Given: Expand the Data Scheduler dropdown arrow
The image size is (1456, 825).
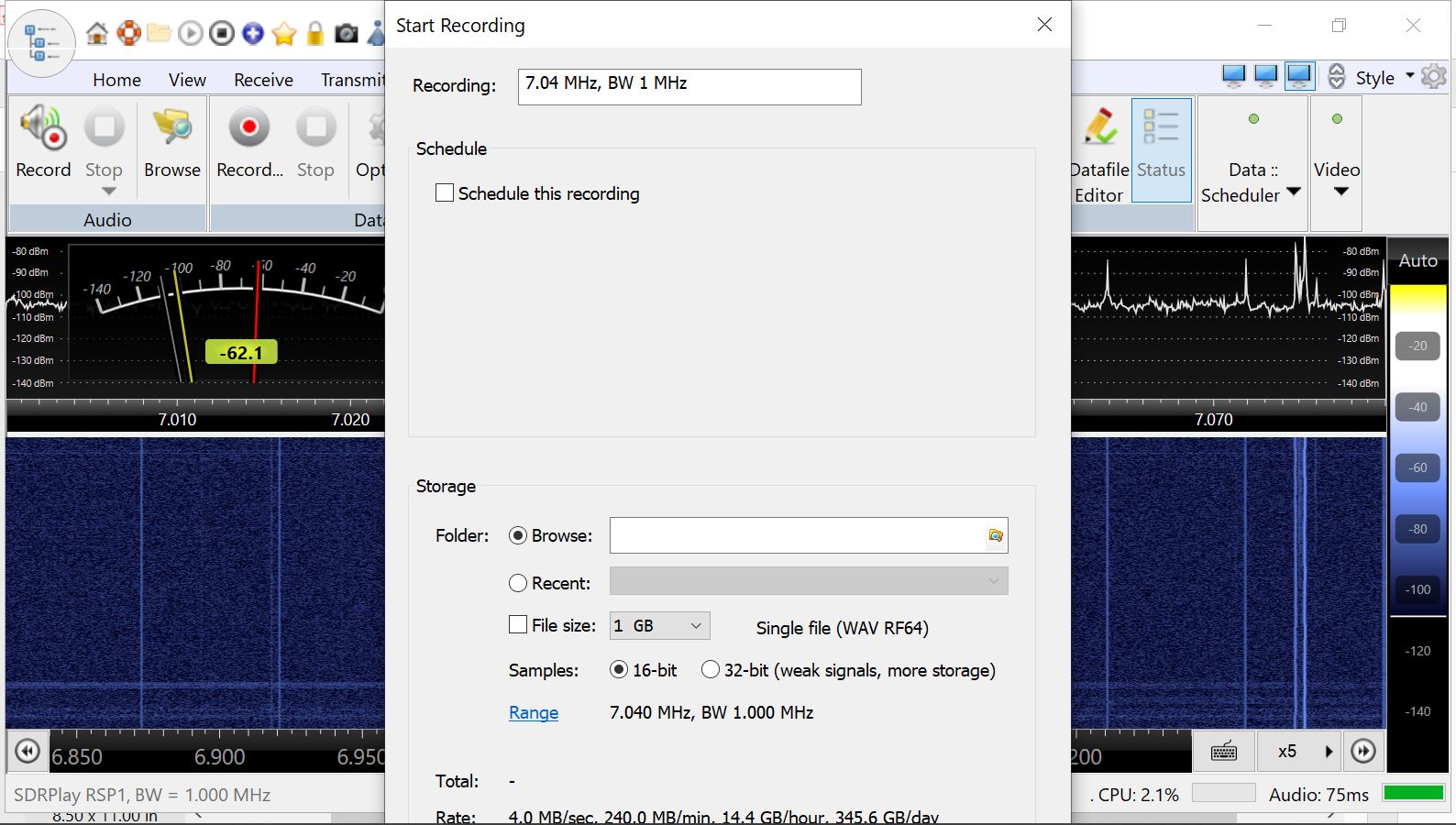Looking at the screenshot, I should [1294, 192].
